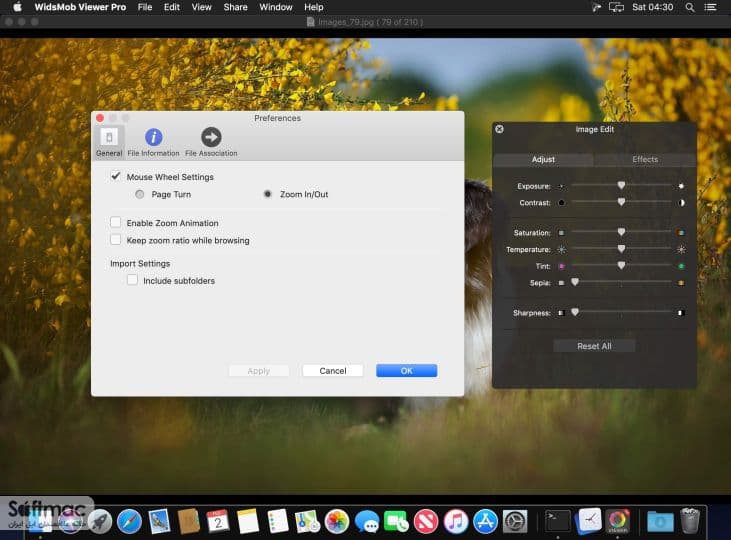This screenshot has width=731, height=540.
Task: Open Calendar in the dock
Action: click(218, 521)
